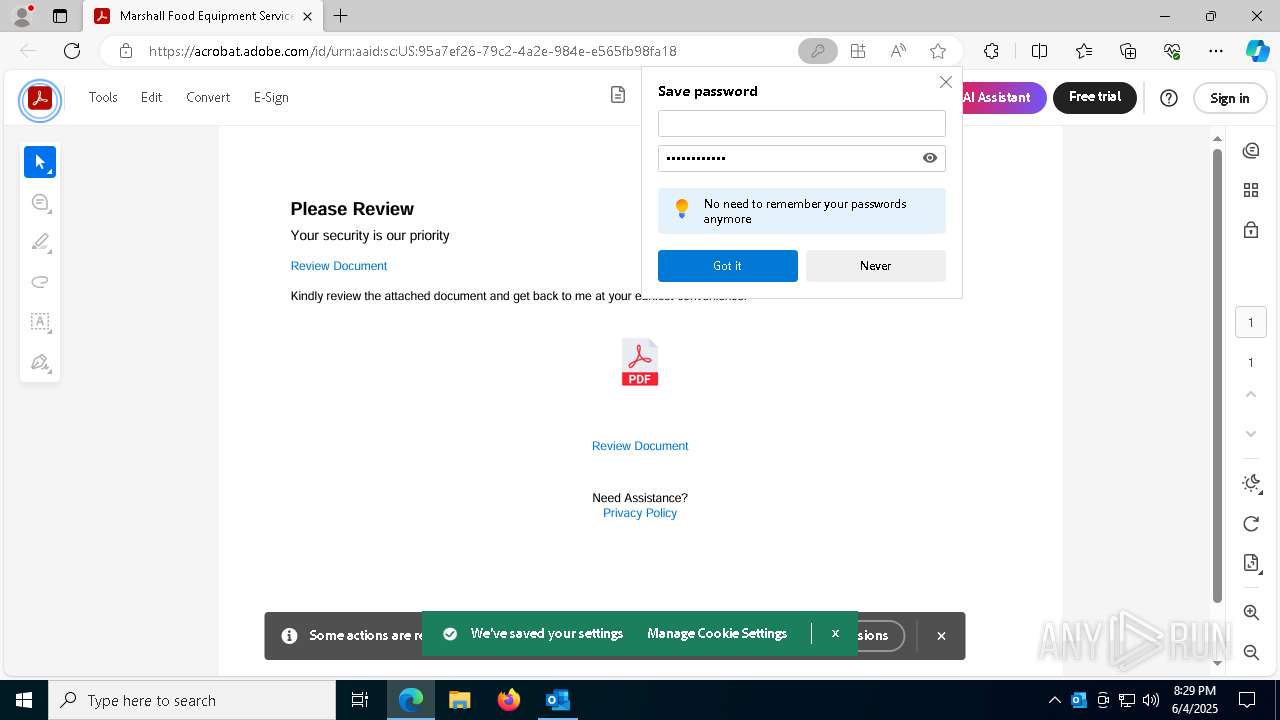The width and height of the screenshot is (1280, 720).
Task: Click the centered Review Document link
Action: (x=640, y=446)
